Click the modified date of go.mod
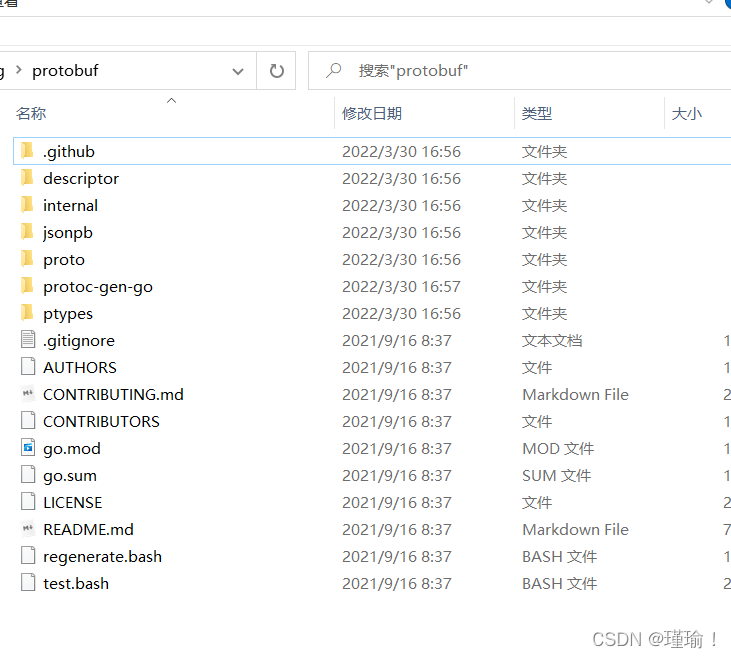Viewport: 731px width, 658px height. pos(397,449)
